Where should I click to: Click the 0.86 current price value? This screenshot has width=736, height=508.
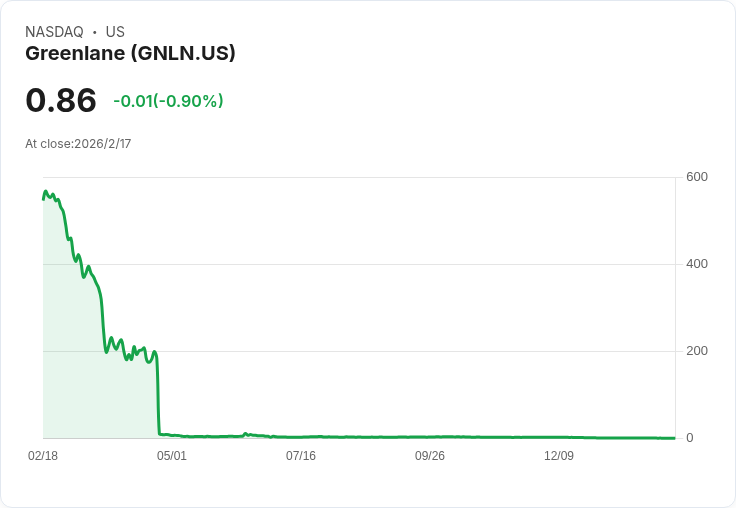61,100
